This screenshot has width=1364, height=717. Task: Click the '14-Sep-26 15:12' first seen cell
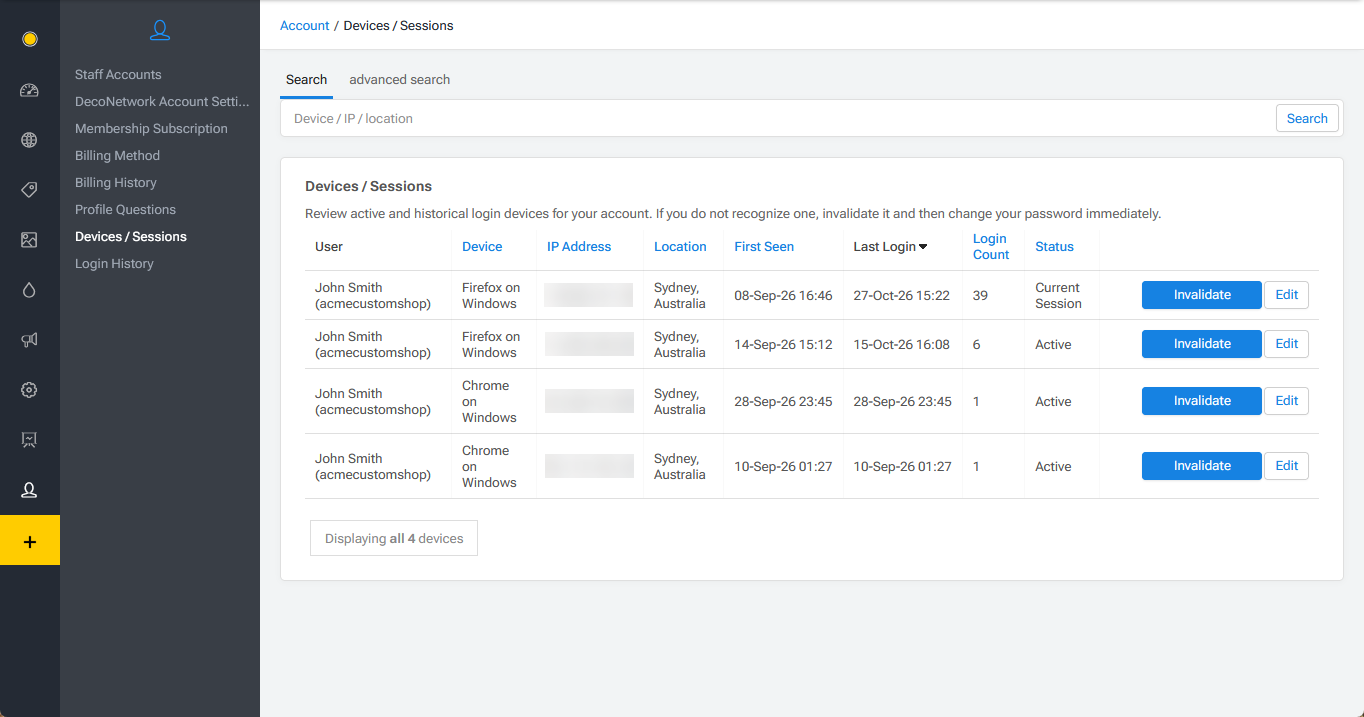tap(783, 345)
